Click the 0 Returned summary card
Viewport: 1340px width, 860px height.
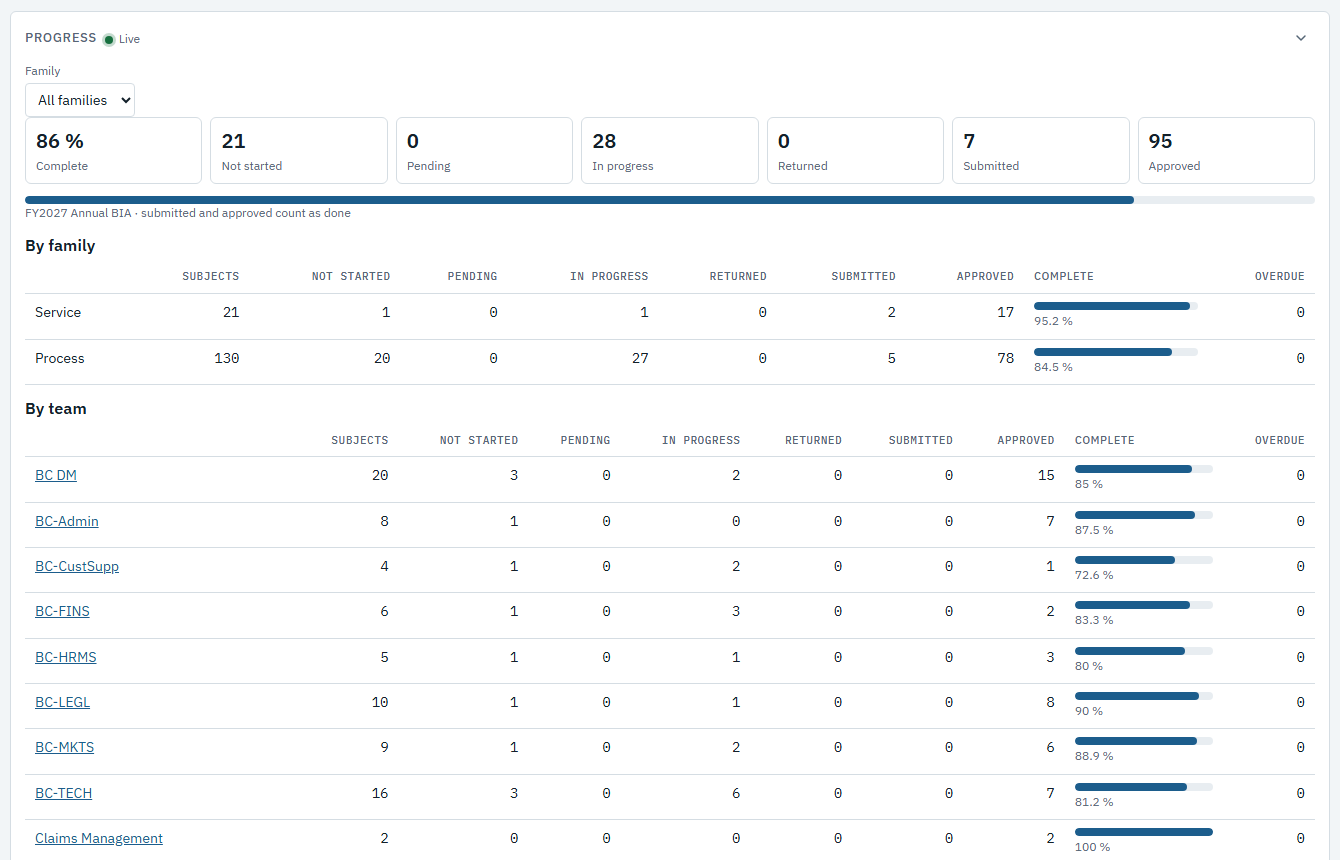pyautogui.click(x=855, y=151)
